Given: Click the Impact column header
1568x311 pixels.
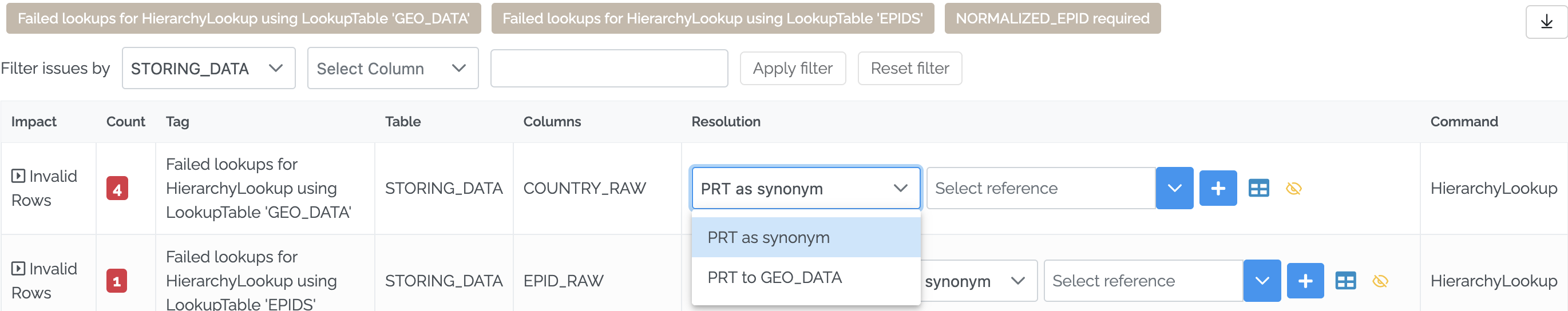Looking at the screenshot, I should pyautogui.click(x=34, y=122).
